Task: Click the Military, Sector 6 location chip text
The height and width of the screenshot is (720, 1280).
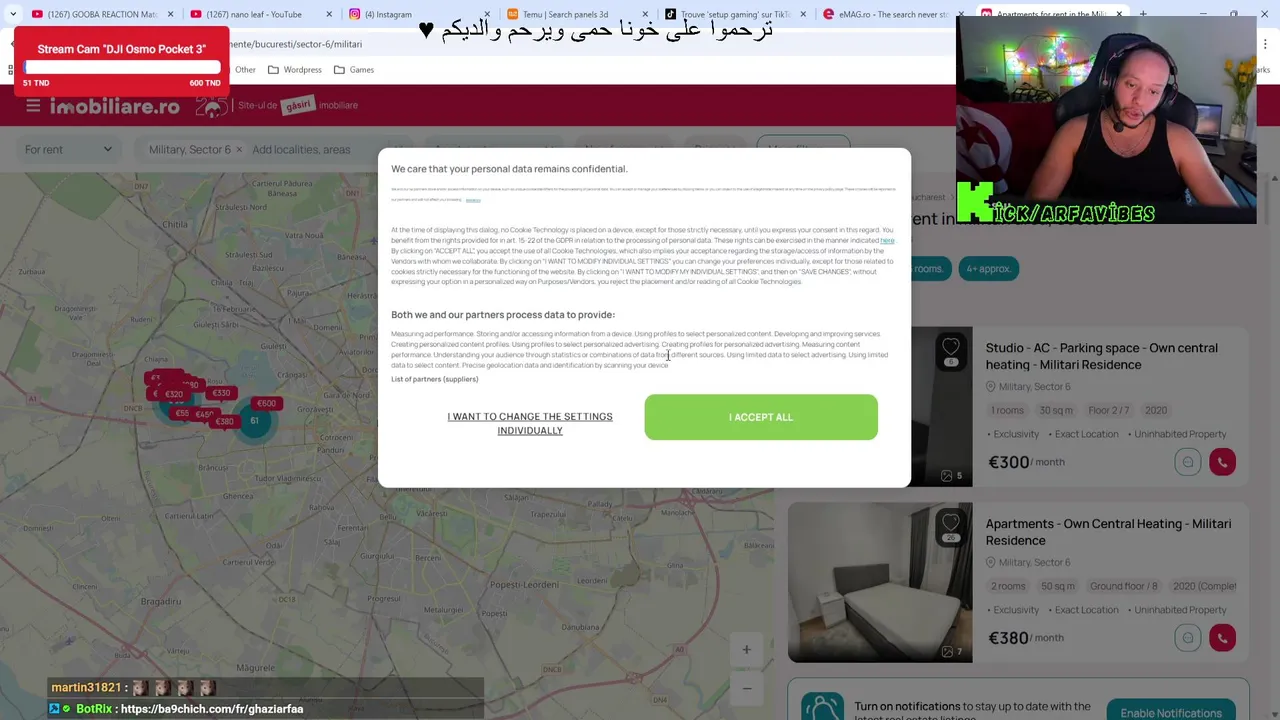Action: pos(189,150)
